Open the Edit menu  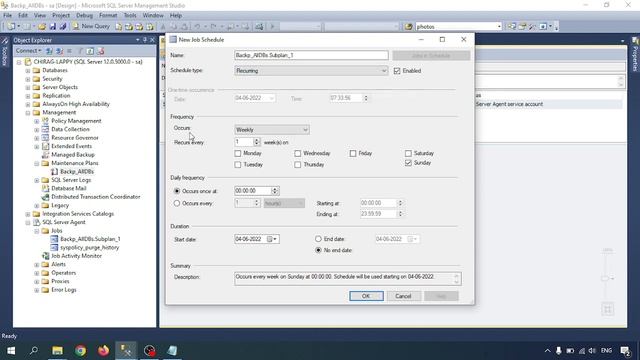[x=23, y=16]
